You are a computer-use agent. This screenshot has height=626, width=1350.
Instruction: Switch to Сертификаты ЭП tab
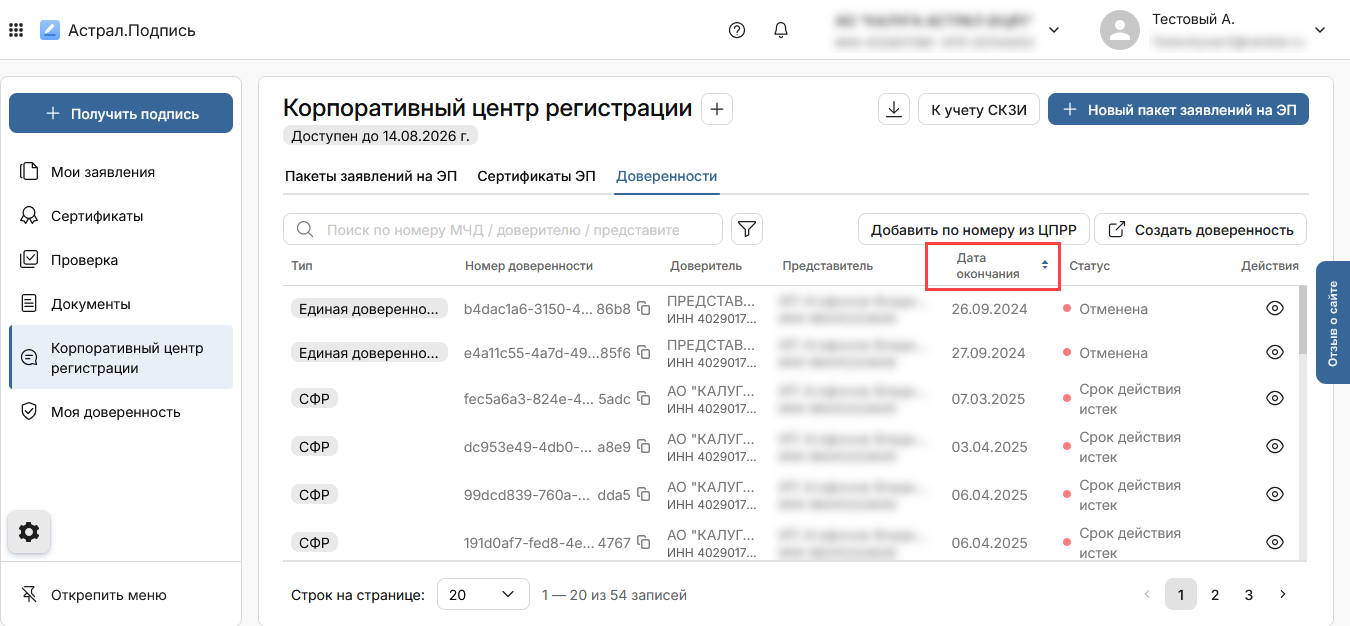(x=536, y=176)
